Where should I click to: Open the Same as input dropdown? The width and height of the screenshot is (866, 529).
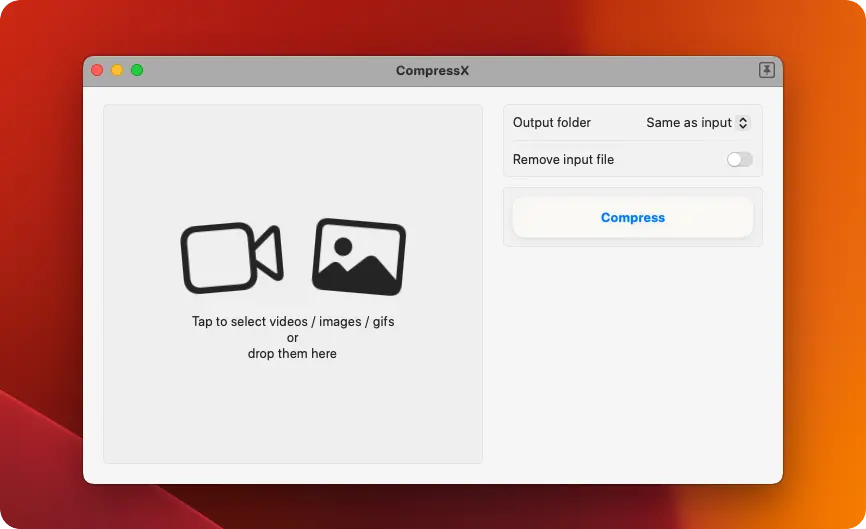(x=689, y=123)
